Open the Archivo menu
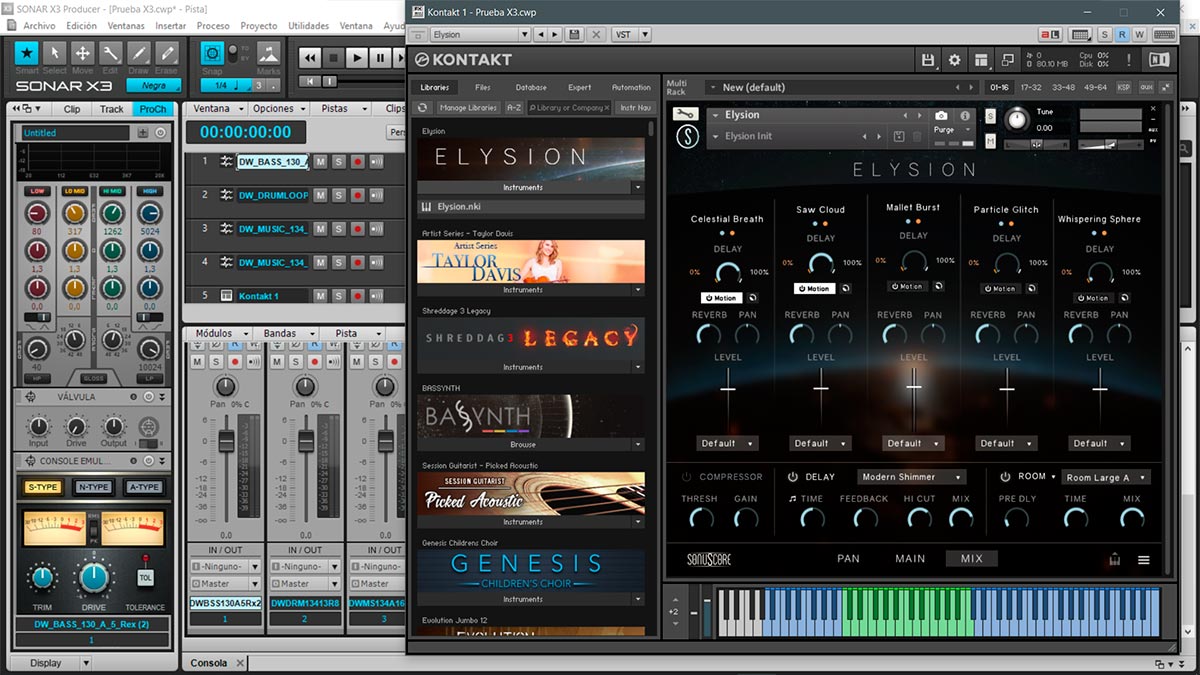Screen dimensions: 1200x675 tap(39, 25)
